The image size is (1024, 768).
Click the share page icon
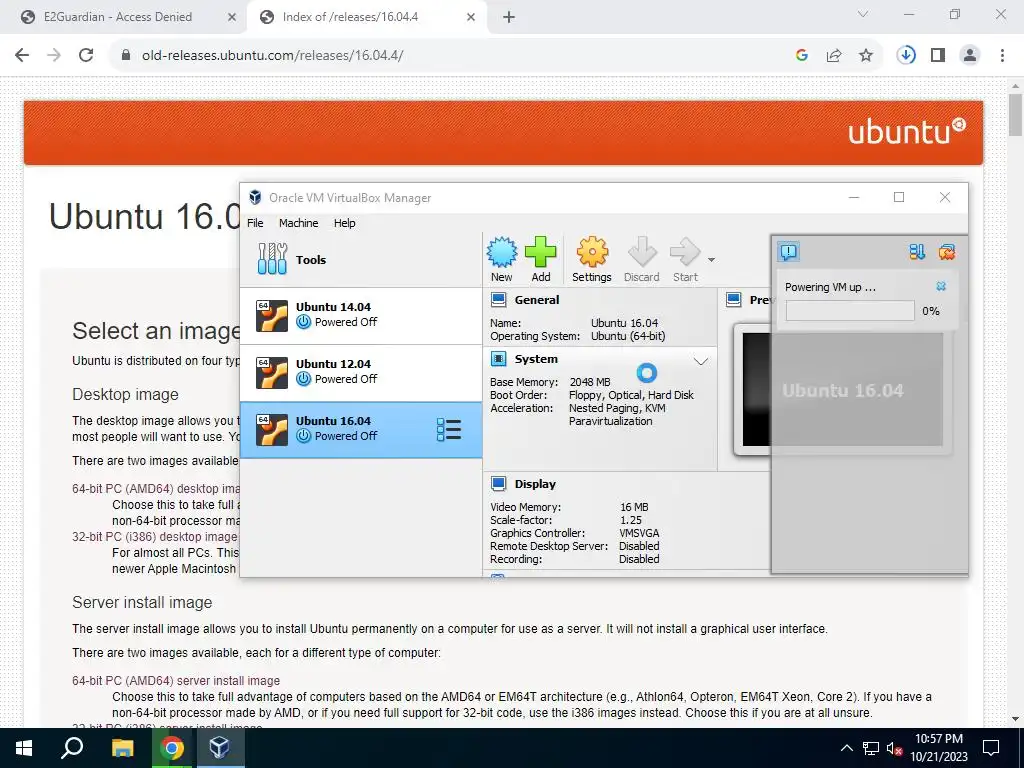[834, 56]
